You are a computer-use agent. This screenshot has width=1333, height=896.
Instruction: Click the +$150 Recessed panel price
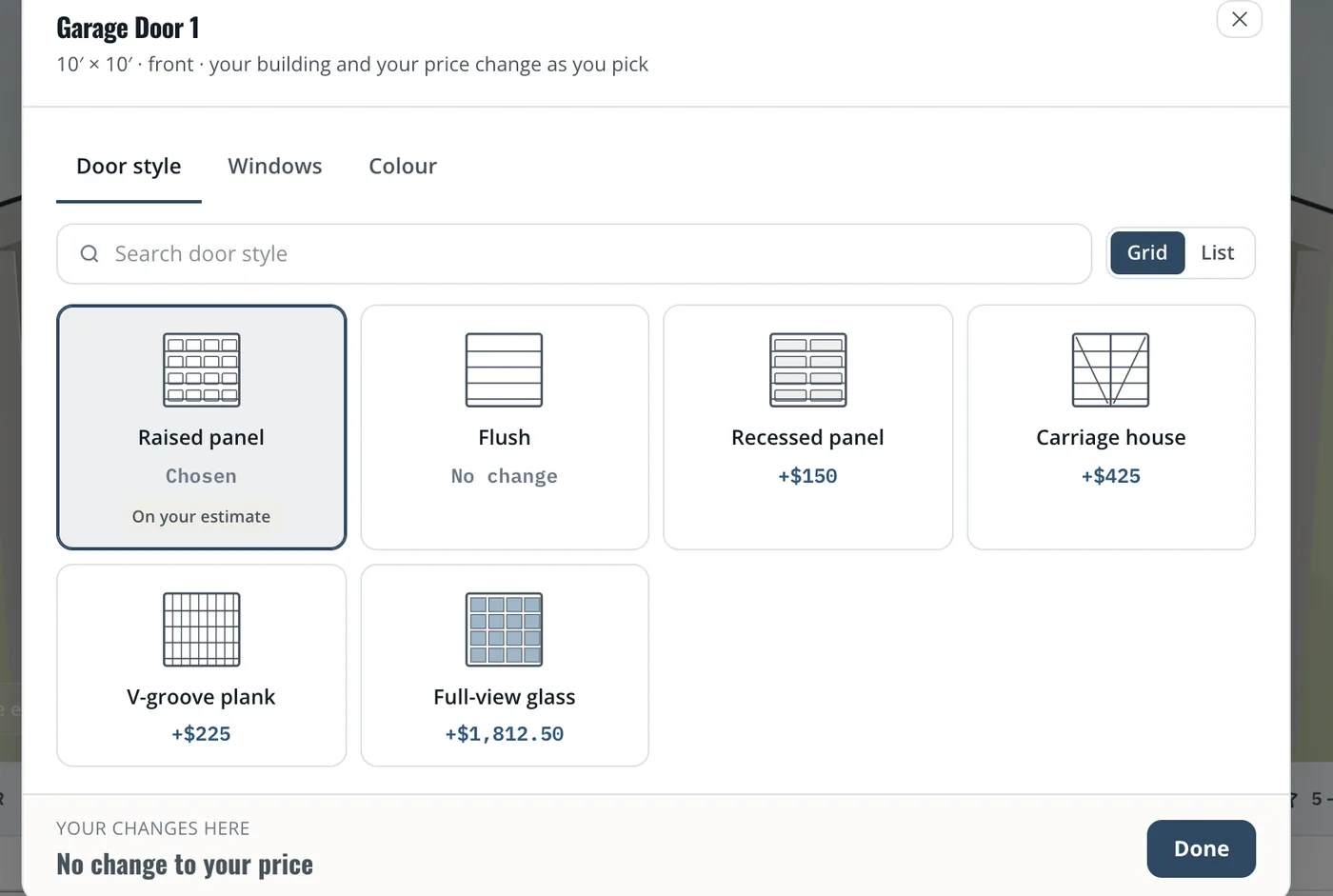(x=807, y=476)
